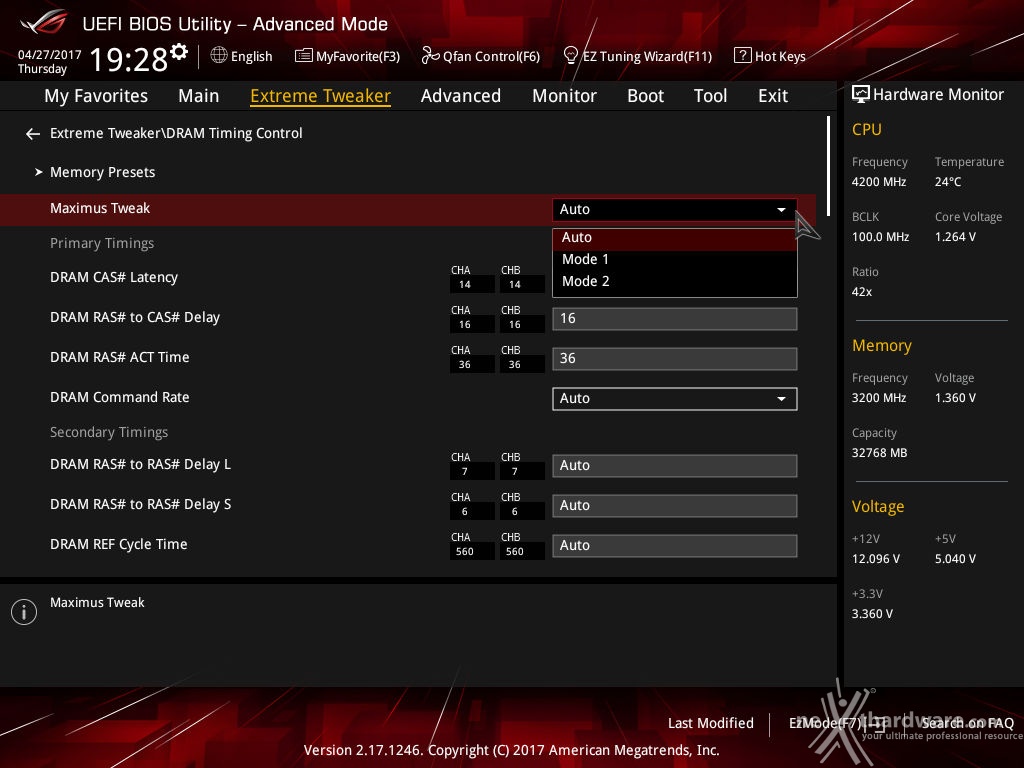Screen dimensions: 1024x768
Task: Open the My Favorites tab
Action: coord(96,96)
